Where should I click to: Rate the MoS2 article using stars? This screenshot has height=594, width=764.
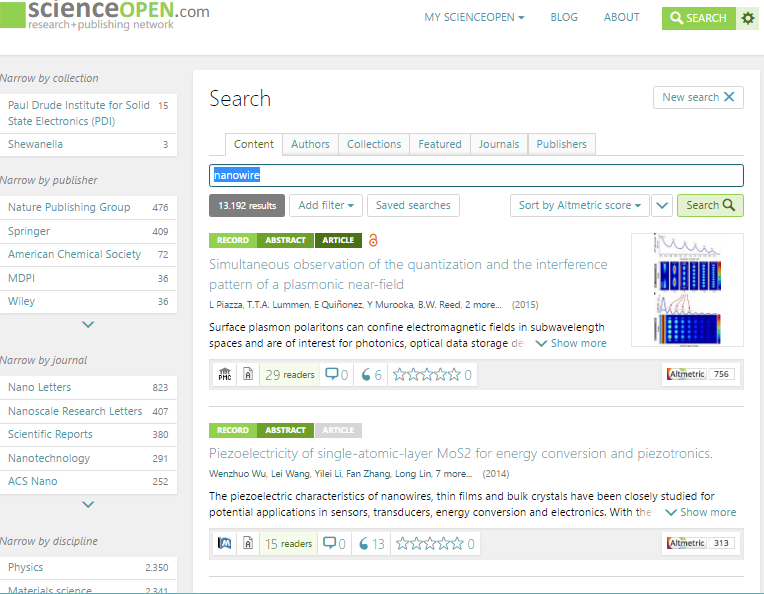pyautogui.click(x=429, y=543)
